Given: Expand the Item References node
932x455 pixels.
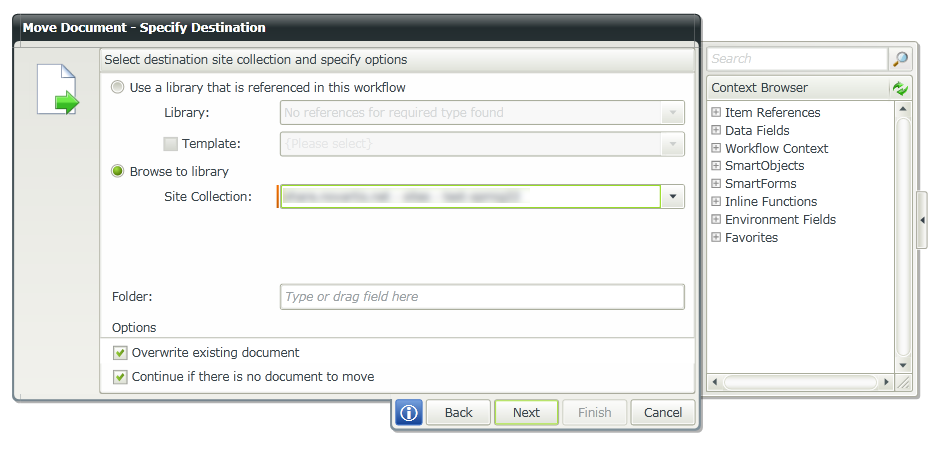Looking at the screenshot, I should point(716,112).
